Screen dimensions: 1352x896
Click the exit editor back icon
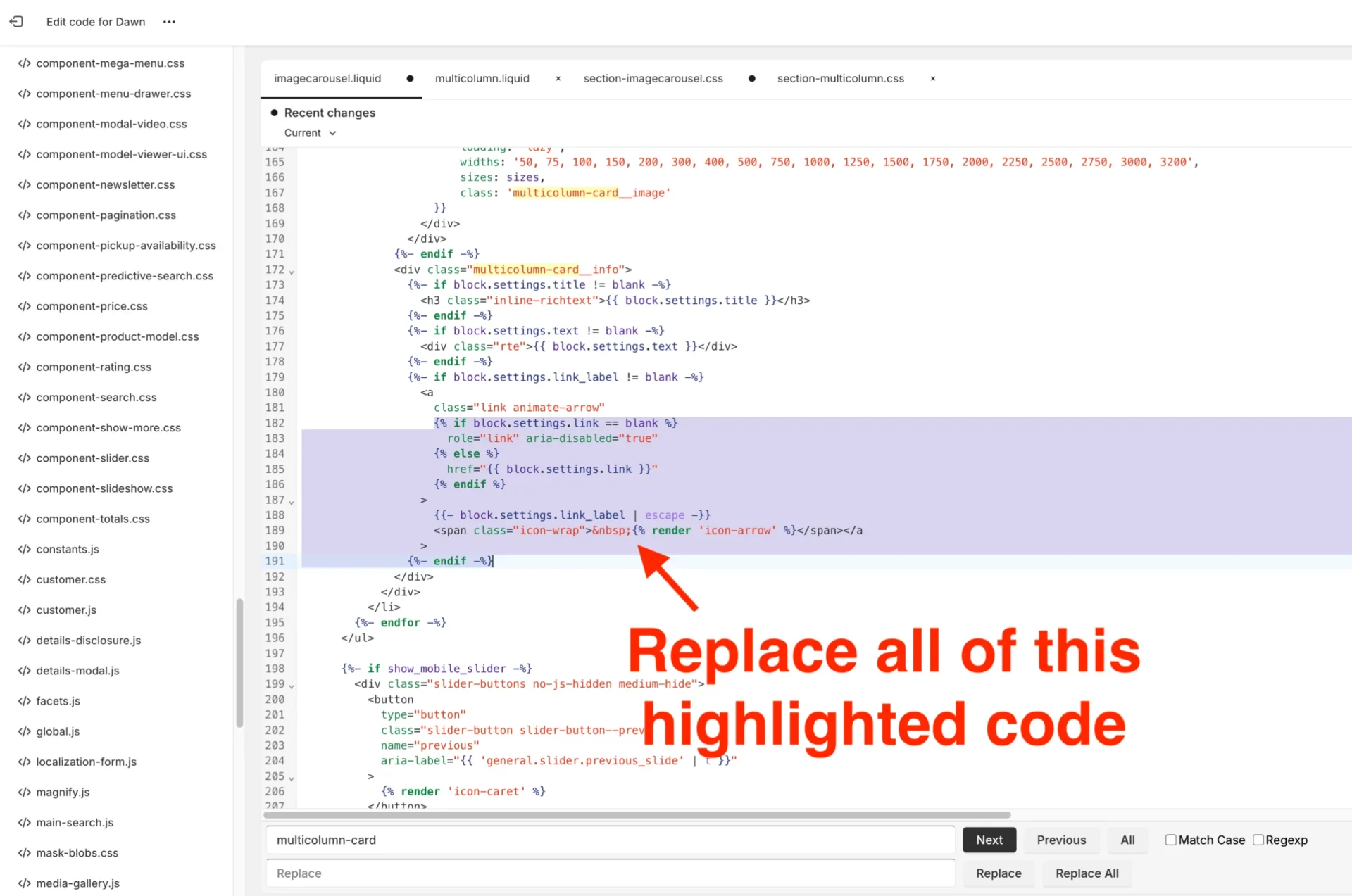pos(16,22)
